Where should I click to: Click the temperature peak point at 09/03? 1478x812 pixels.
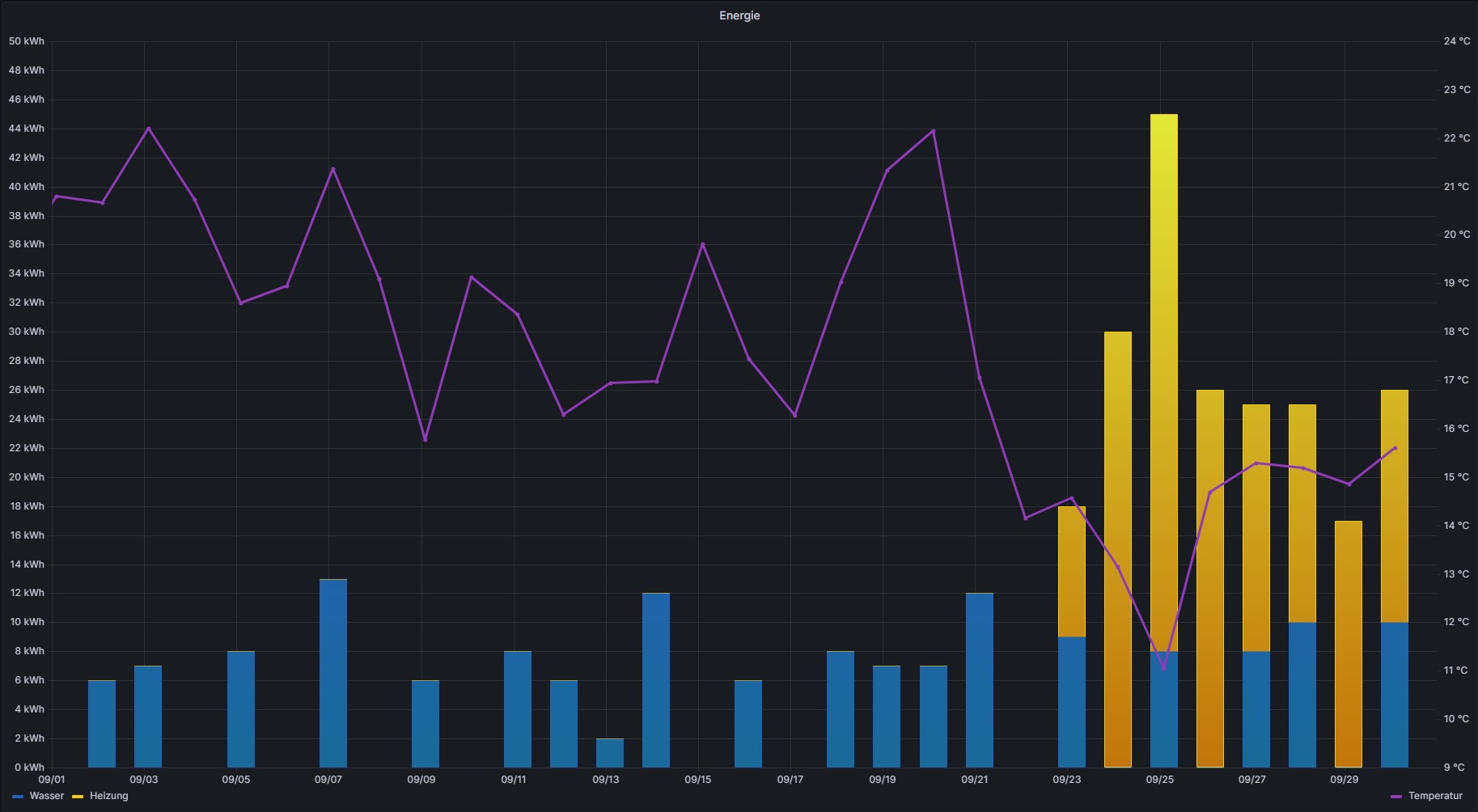point(148,129)
